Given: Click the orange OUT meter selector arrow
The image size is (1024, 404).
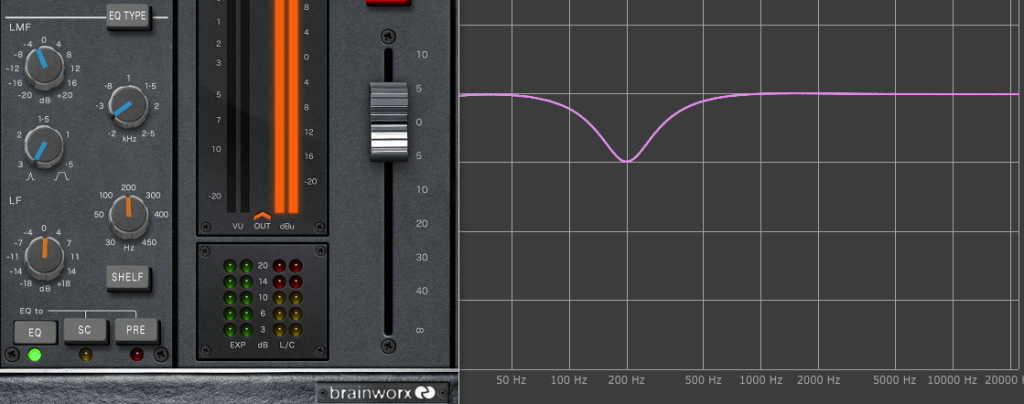Looking at the screenshot, I should [263, 214].
